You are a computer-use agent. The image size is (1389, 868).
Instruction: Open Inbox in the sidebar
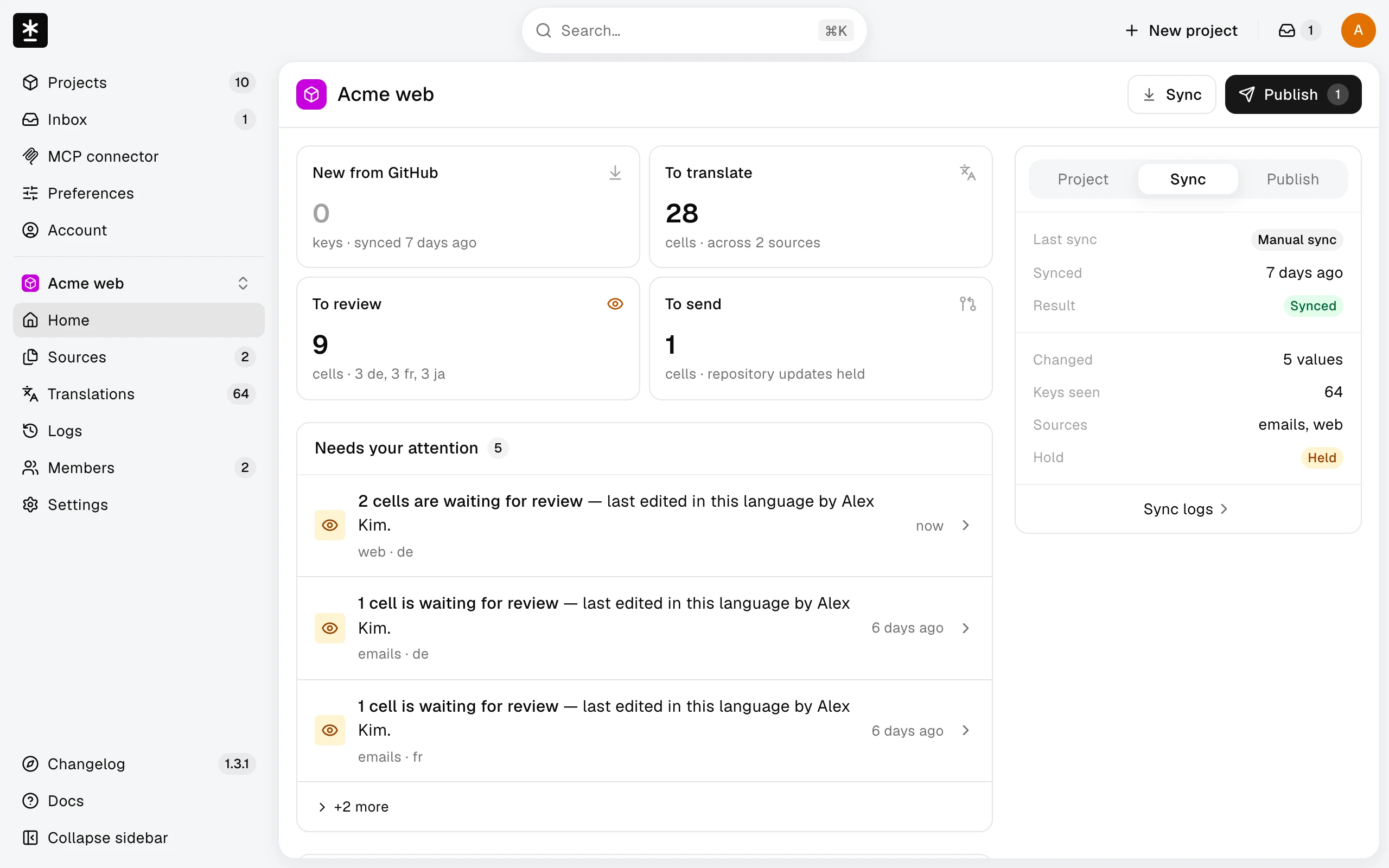pos(139,119)
